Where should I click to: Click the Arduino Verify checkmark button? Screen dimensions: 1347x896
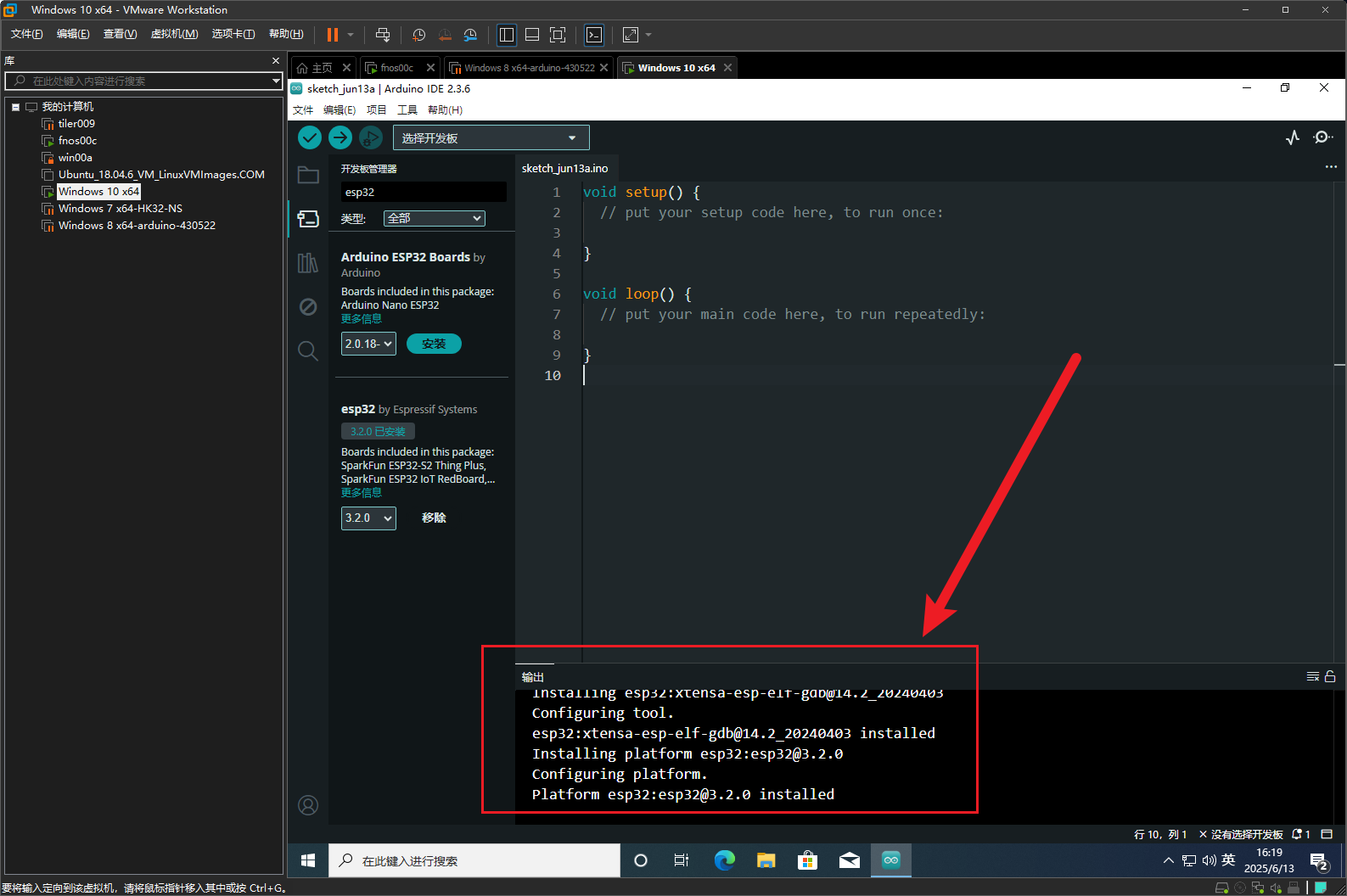(x=310, y=137)
